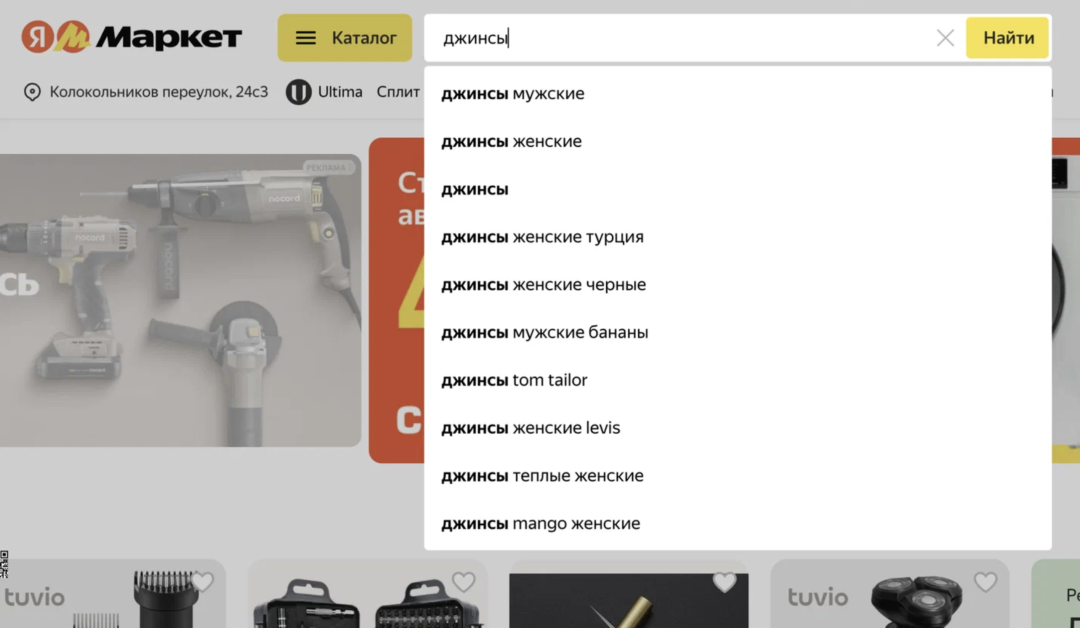Toggle heart on the black product card
The image size is (1080, 628).
pos(724,582)
